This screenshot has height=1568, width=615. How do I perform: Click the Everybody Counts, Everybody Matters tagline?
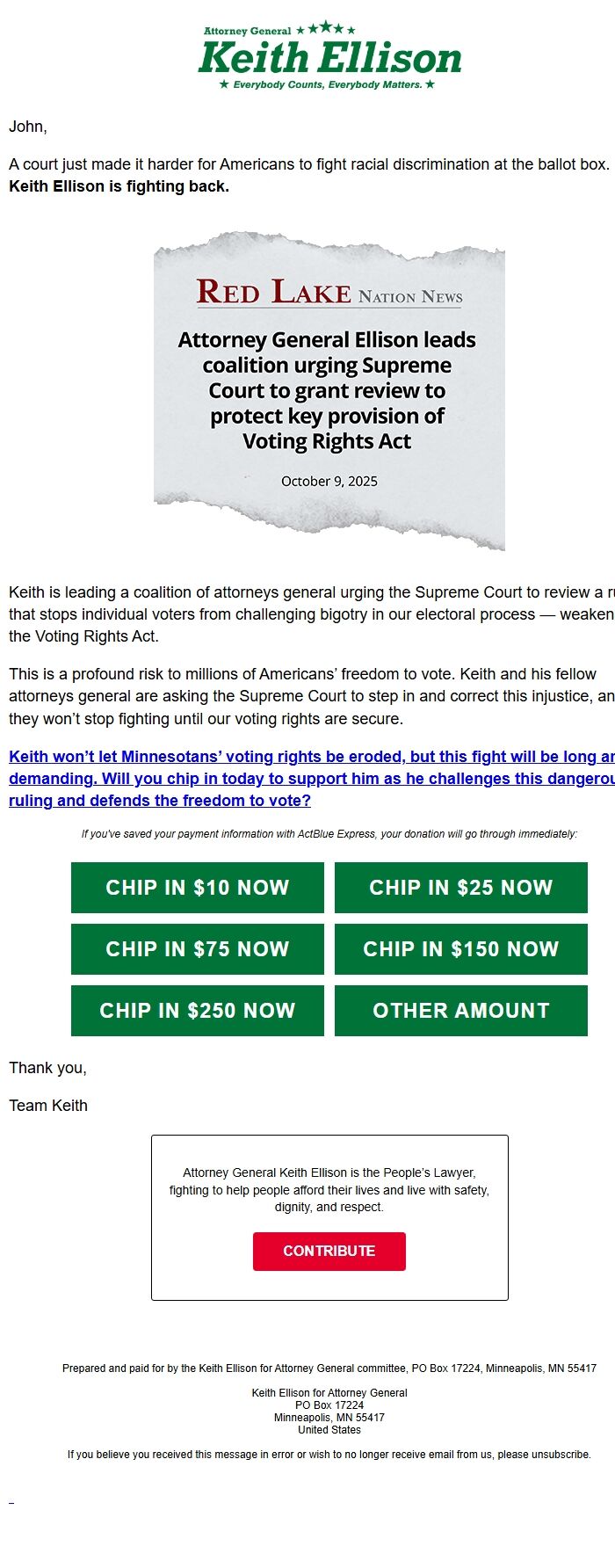coord(327,85)
